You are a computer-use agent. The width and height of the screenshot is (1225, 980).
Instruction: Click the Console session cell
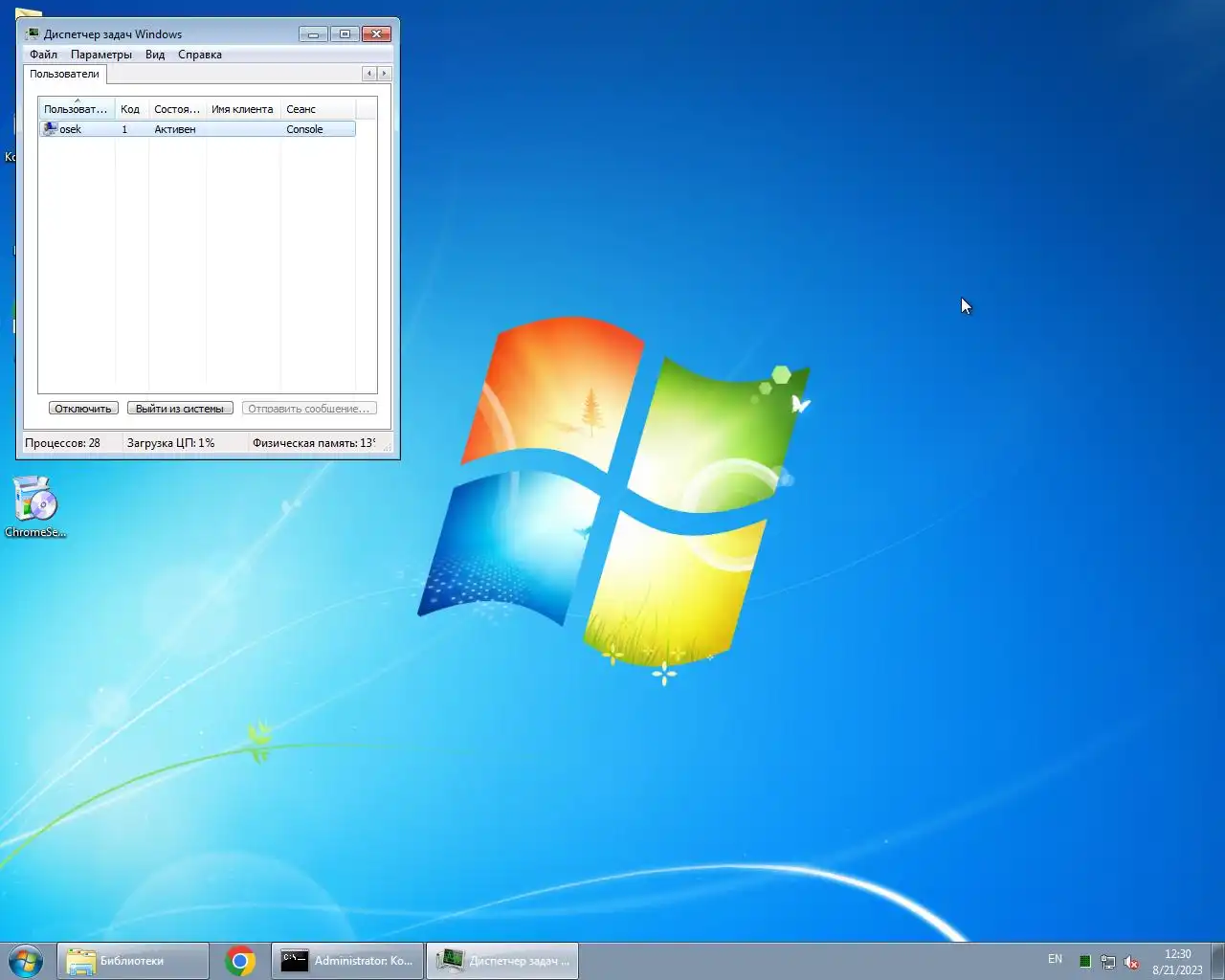(x=304, y=129)
